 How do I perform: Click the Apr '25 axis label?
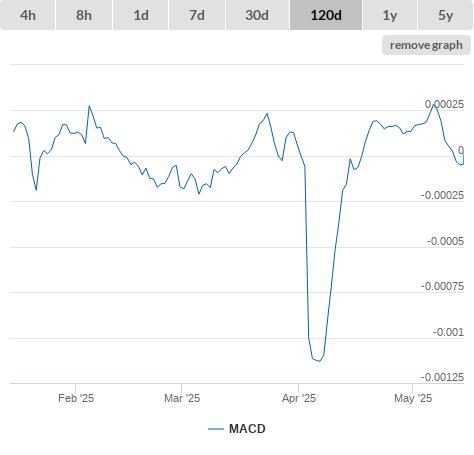(x=299, y=398)
